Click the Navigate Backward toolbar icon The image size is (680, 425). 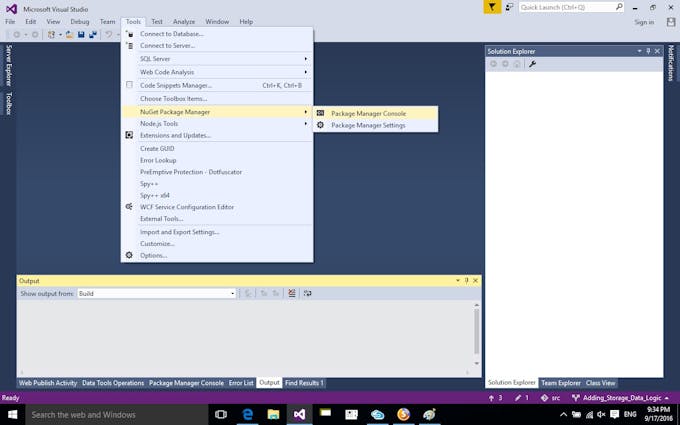pos(16,35)
